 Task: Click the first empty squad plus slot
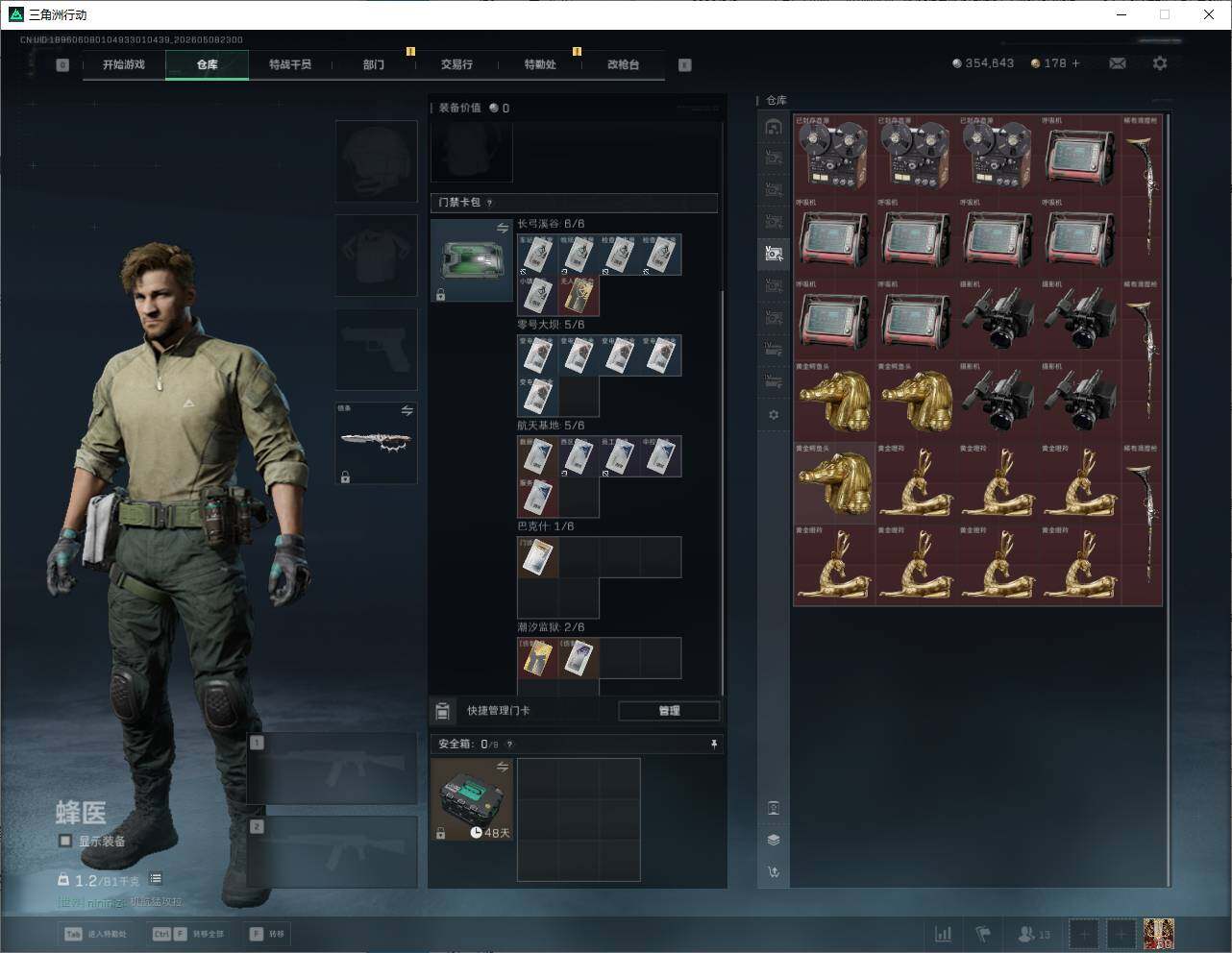click(x=1084, y=934)
